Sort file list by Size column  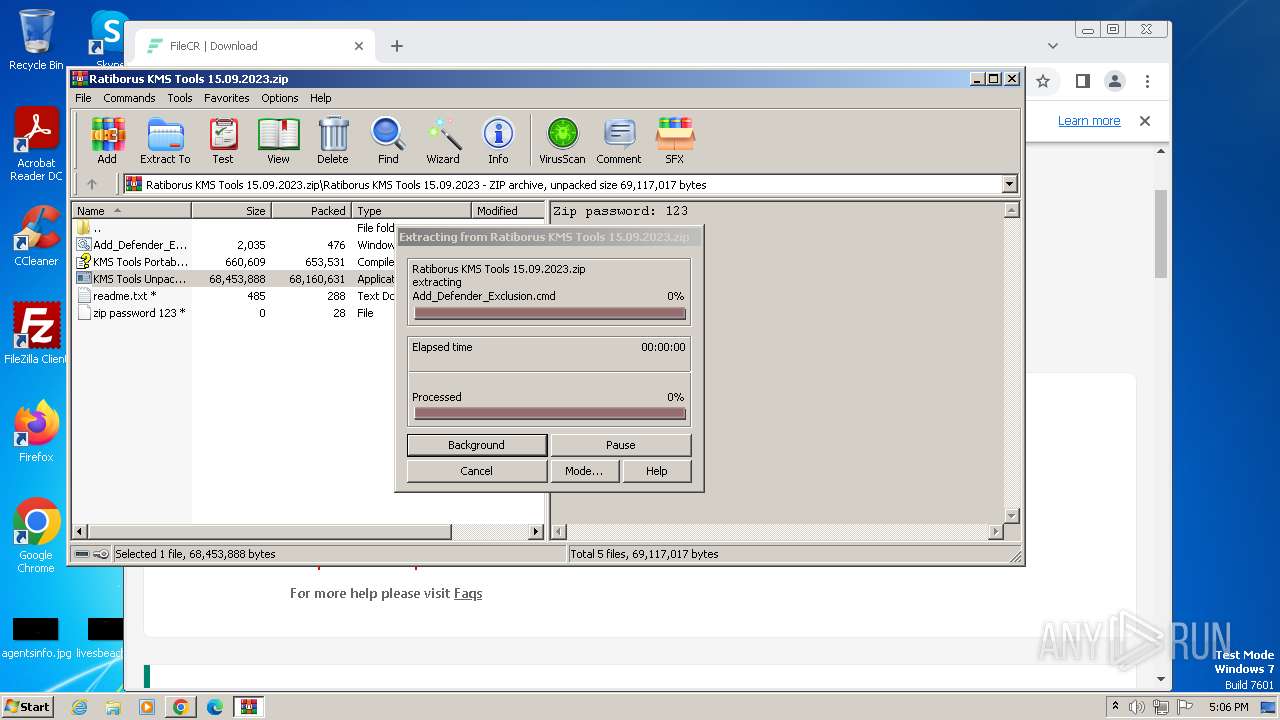coord(231,211)
